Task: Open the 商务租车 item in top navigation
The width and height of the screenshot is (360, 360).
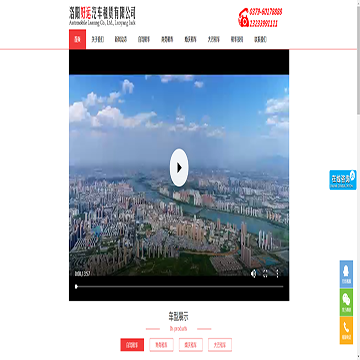Action: click(x=167, y=39)
